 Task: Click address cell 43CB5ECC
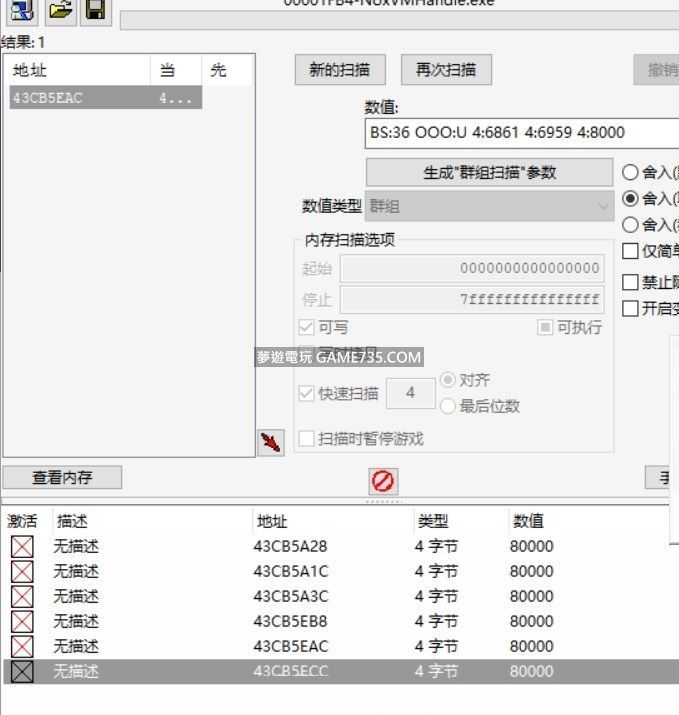click(291, 672)
